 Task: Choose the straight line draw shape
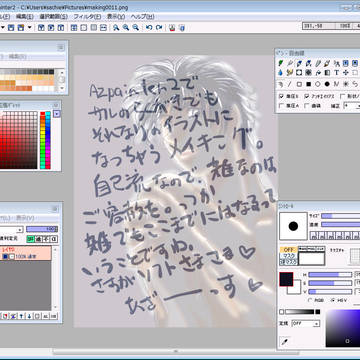pos(290,84)
